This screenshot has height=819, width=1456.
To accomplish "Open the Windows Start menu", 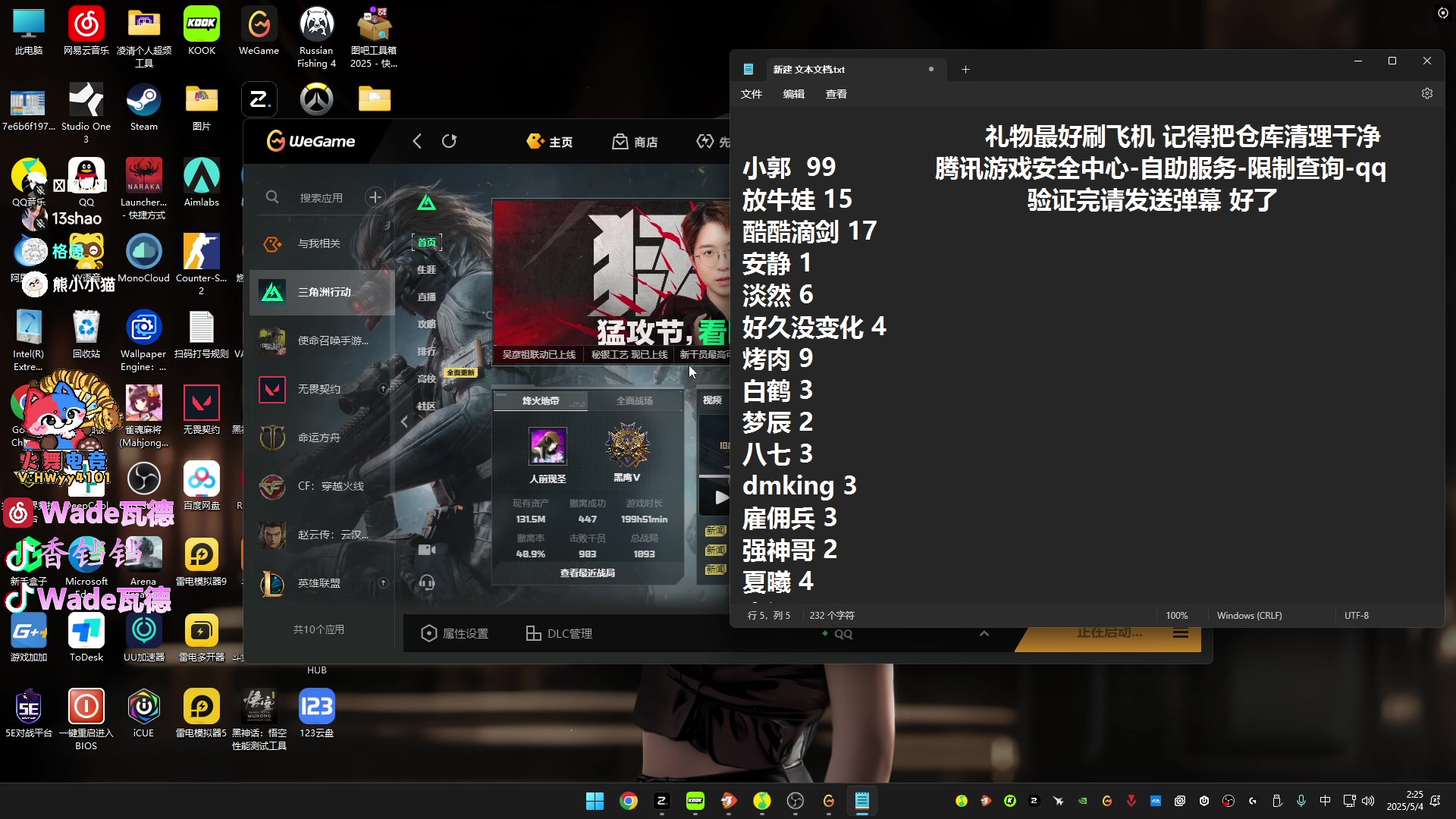I will tap(595, 801).
